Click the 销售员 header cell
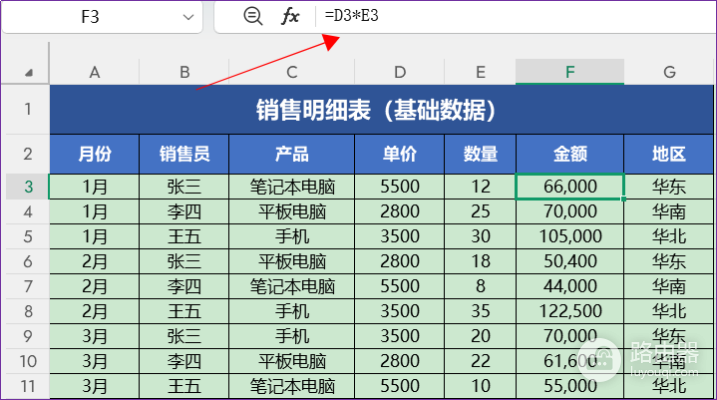Screen dimensions: 717x400 click(184, 154)
